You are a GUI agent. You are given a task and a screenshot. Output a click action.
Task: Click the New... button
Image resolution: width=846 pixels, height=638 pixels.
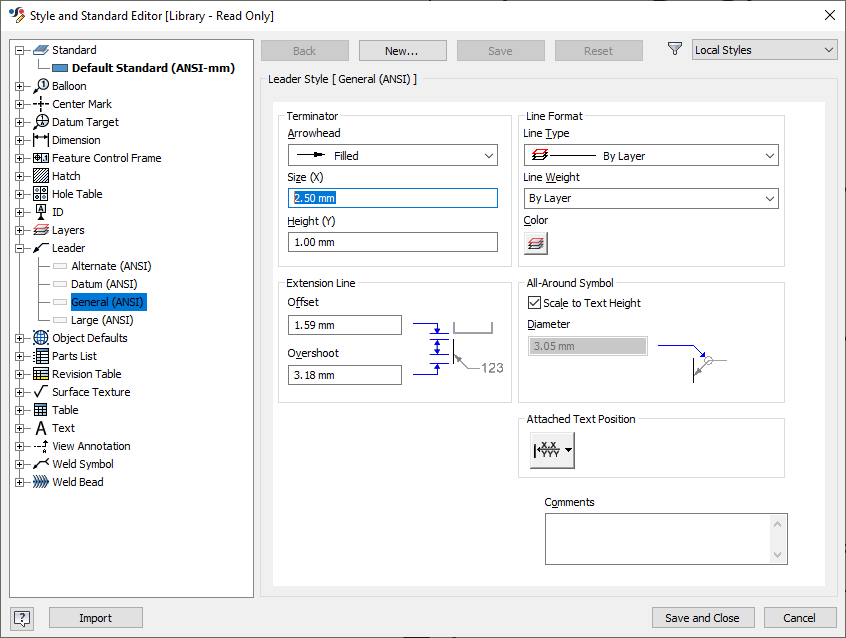[402, 50]
